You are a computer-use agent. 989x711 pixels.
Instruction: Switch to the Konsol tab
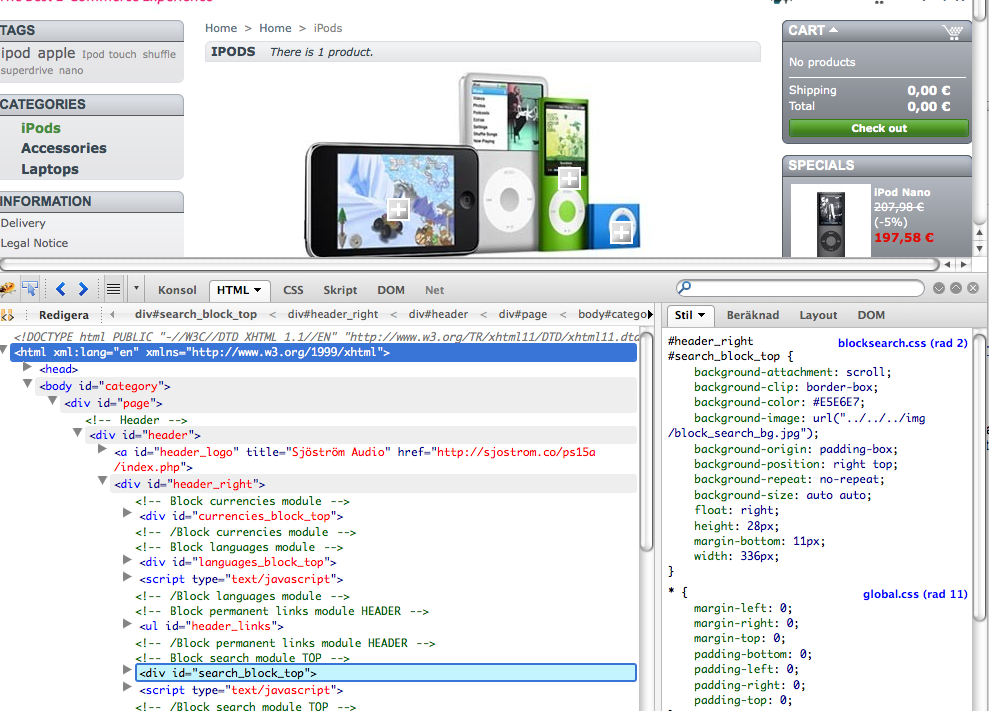tap(177, 290)
